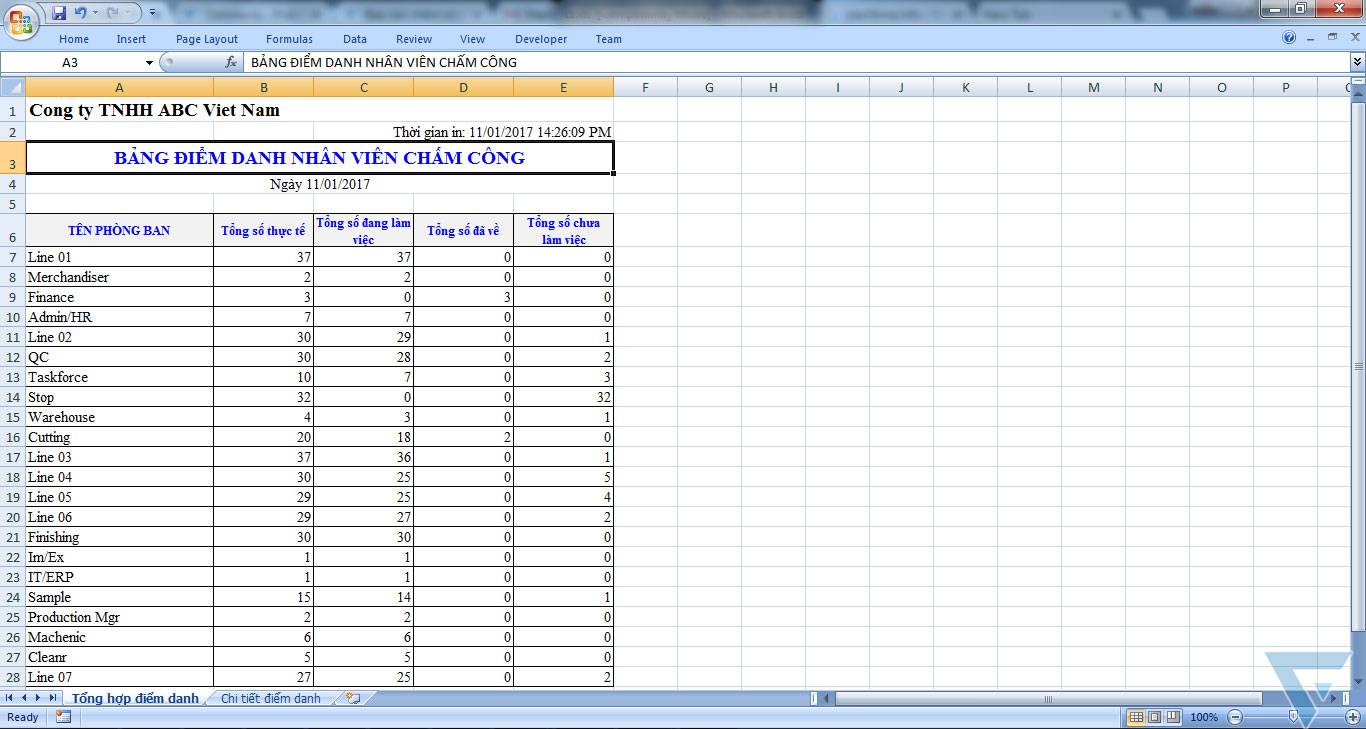The width and height of the screenshot is (1366, 729).
Task: Open Excel Help question mark icon
Action: pyautogui.click(x=1289, y=38)
